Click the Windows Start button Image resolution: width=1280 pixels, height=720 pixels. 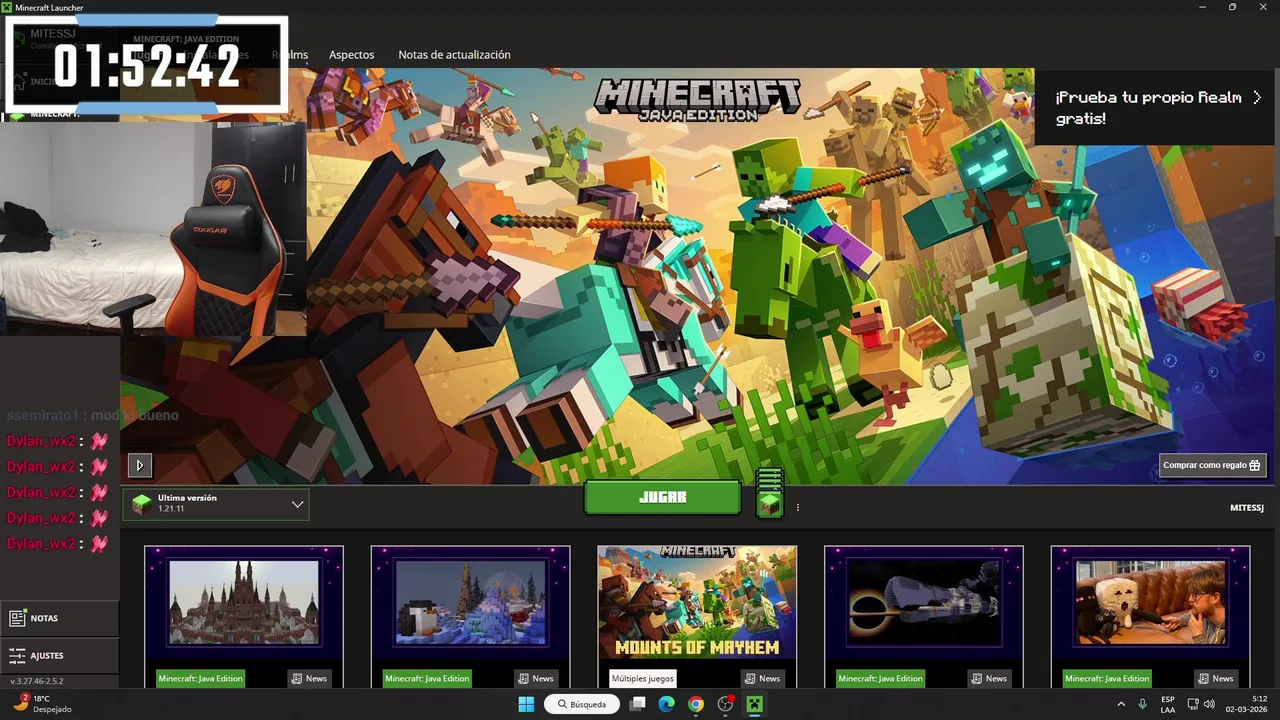pyautogui.click(x=526, y=704)
